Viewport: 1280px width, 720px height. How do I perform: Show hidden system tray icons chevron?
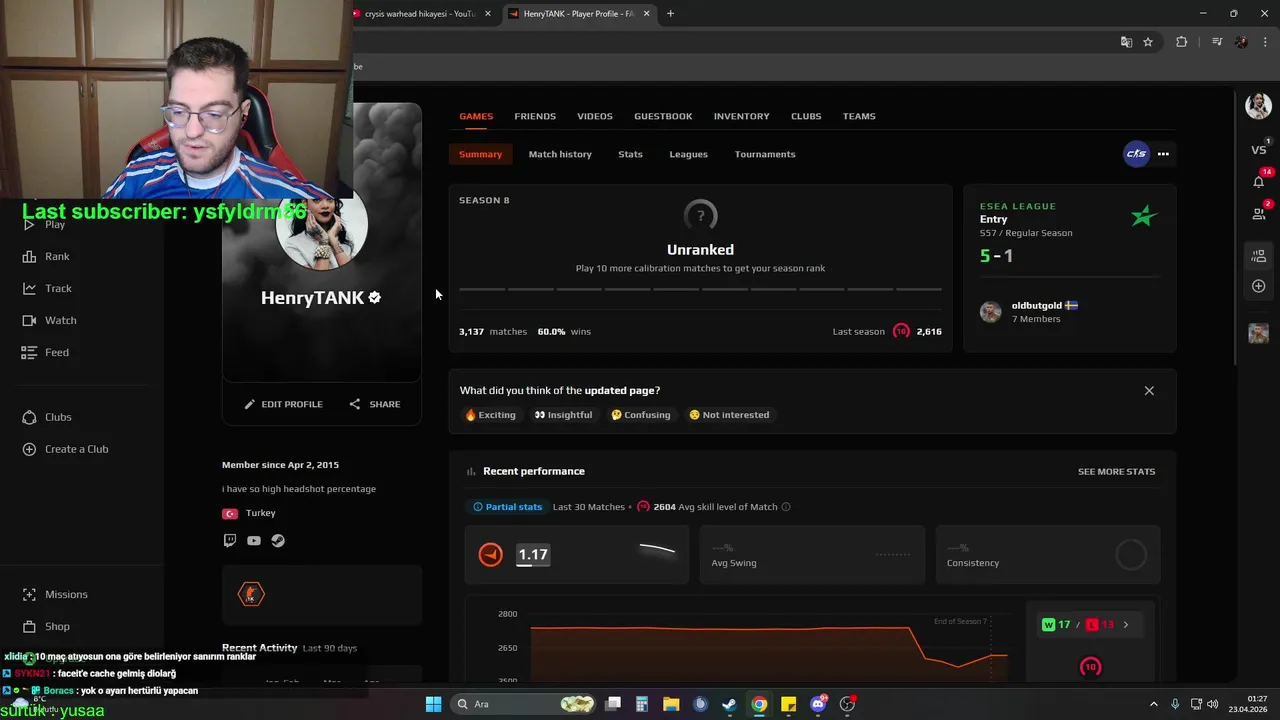[1153, 704]
